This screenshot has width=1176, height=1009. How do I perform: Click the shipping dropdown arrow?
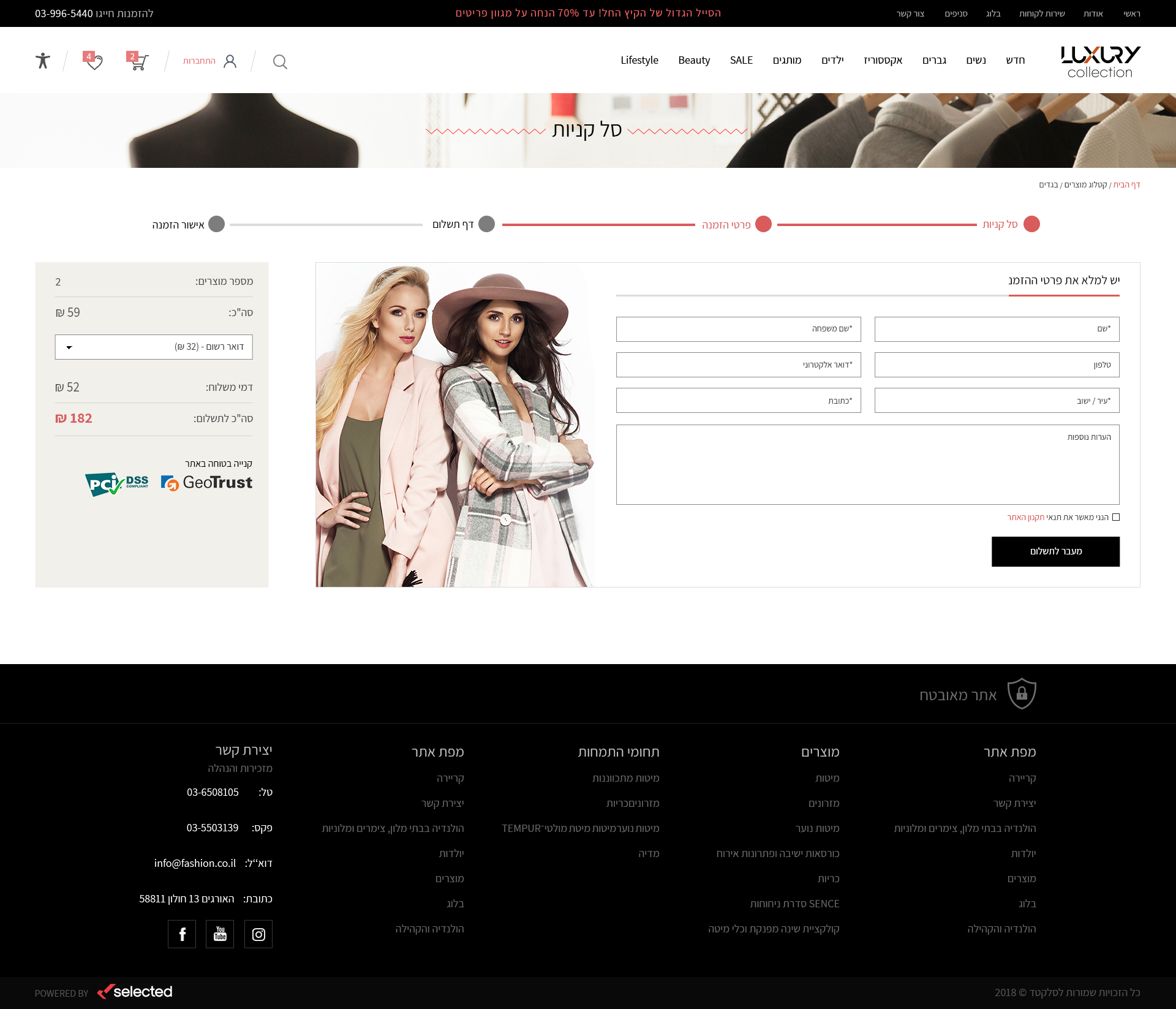(x=69, y=347)
